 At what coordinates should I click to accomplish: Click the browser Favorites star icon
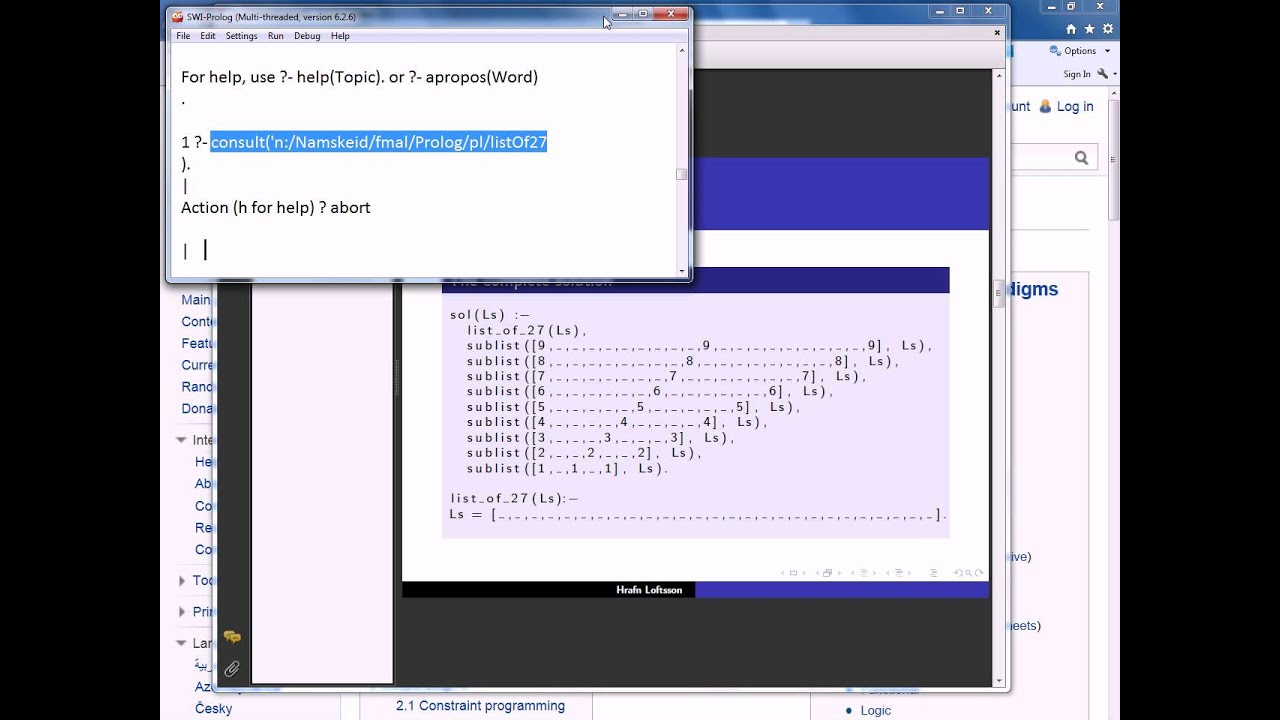(x=1089, y=29)
